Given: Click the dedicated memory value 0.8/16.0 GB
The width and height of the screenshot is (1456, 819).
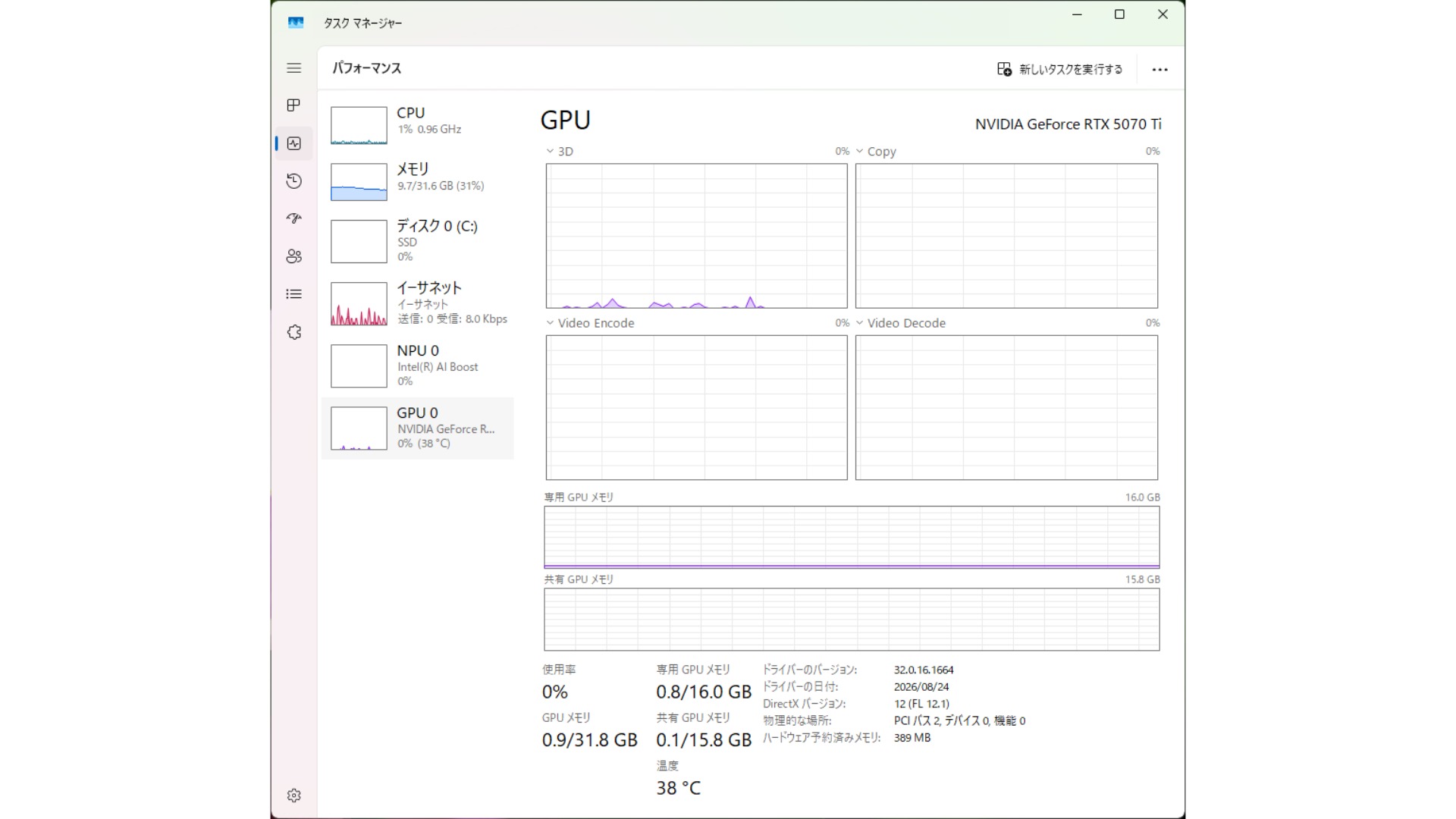Looking at the screenshot, I should coord(704,692).
